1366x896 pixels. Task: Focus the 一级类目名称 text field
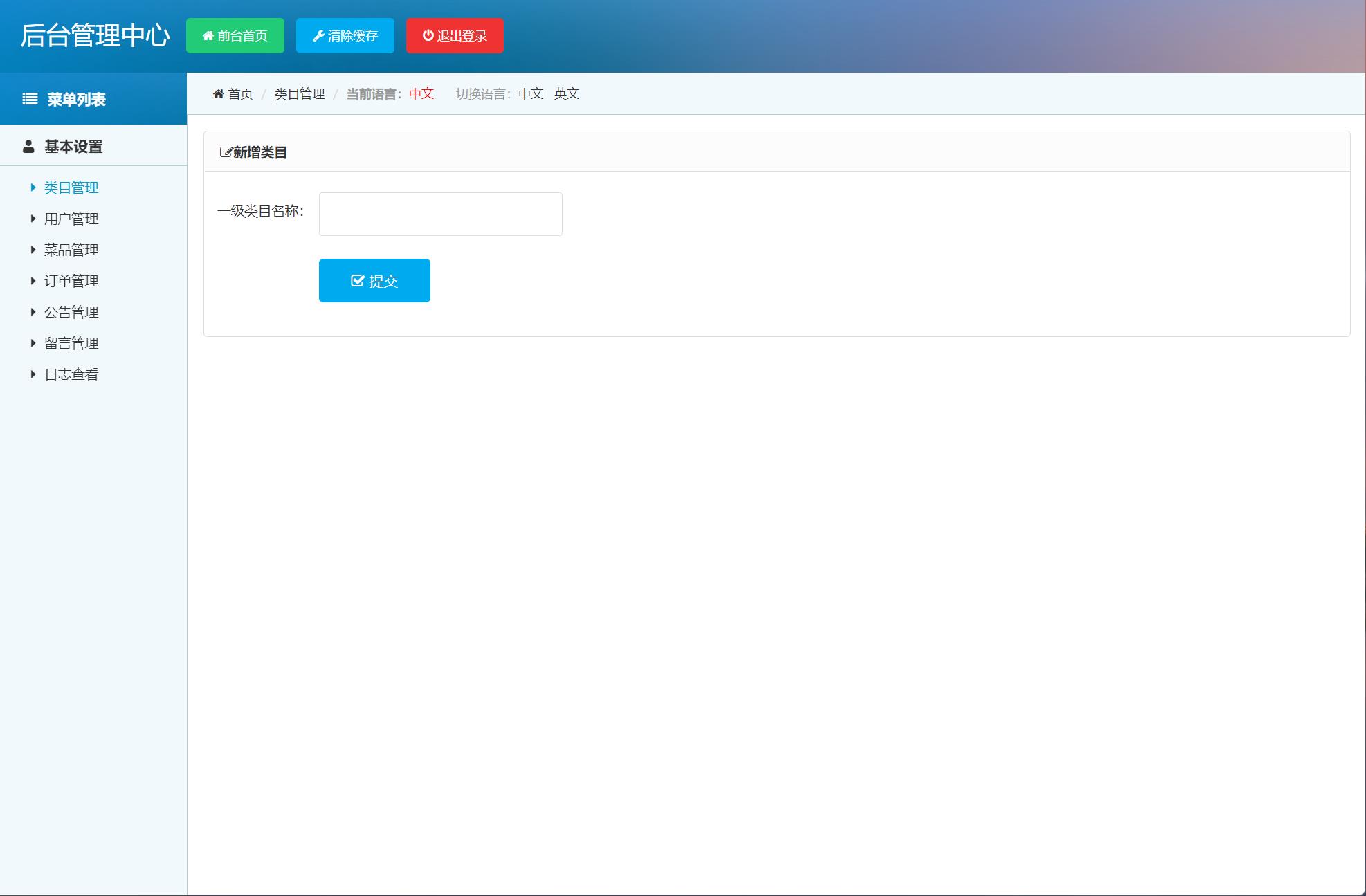click(440, 214)
